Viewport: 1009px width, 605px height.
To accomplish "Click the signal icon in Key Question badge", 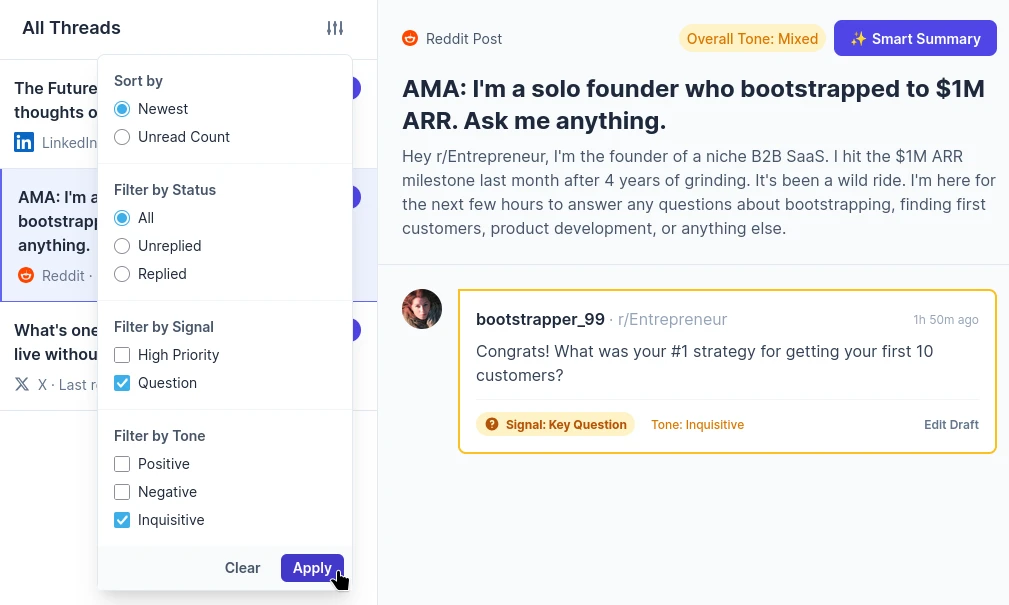I will [x=492, y=424].
